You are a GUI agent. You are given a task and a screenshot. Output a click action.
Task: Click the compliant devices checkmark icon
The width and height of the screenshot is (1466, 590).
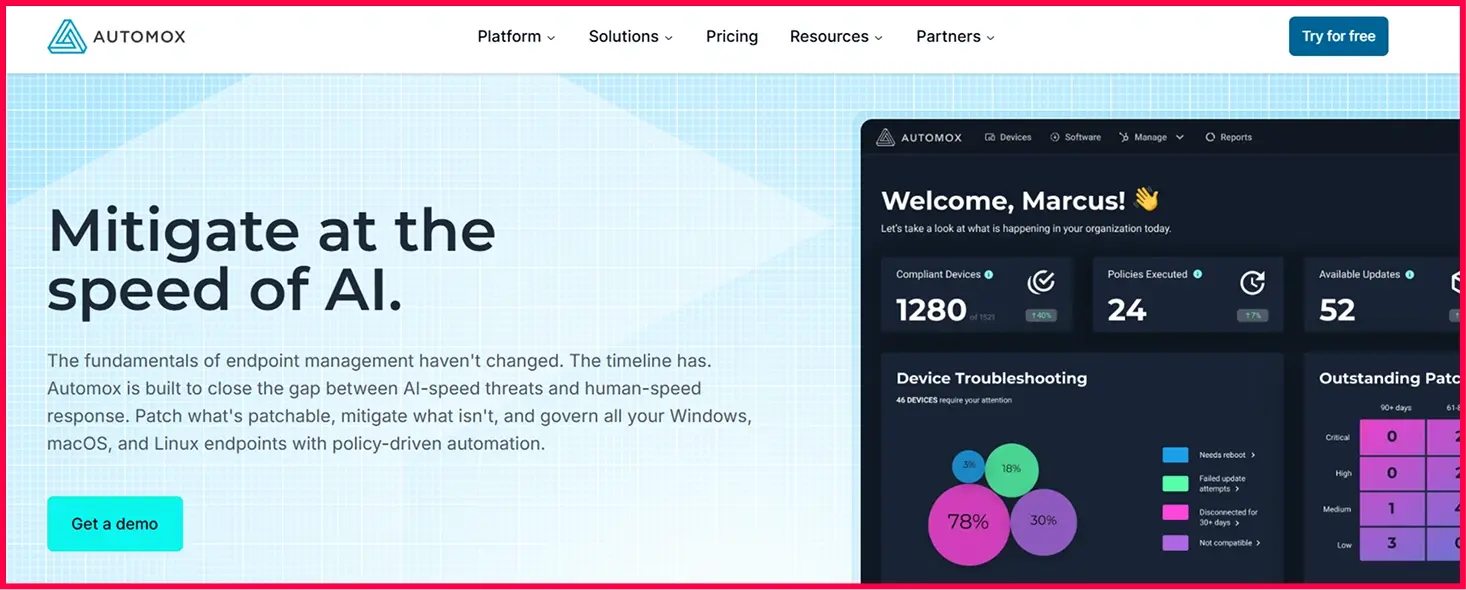[x=1041, y=283]
